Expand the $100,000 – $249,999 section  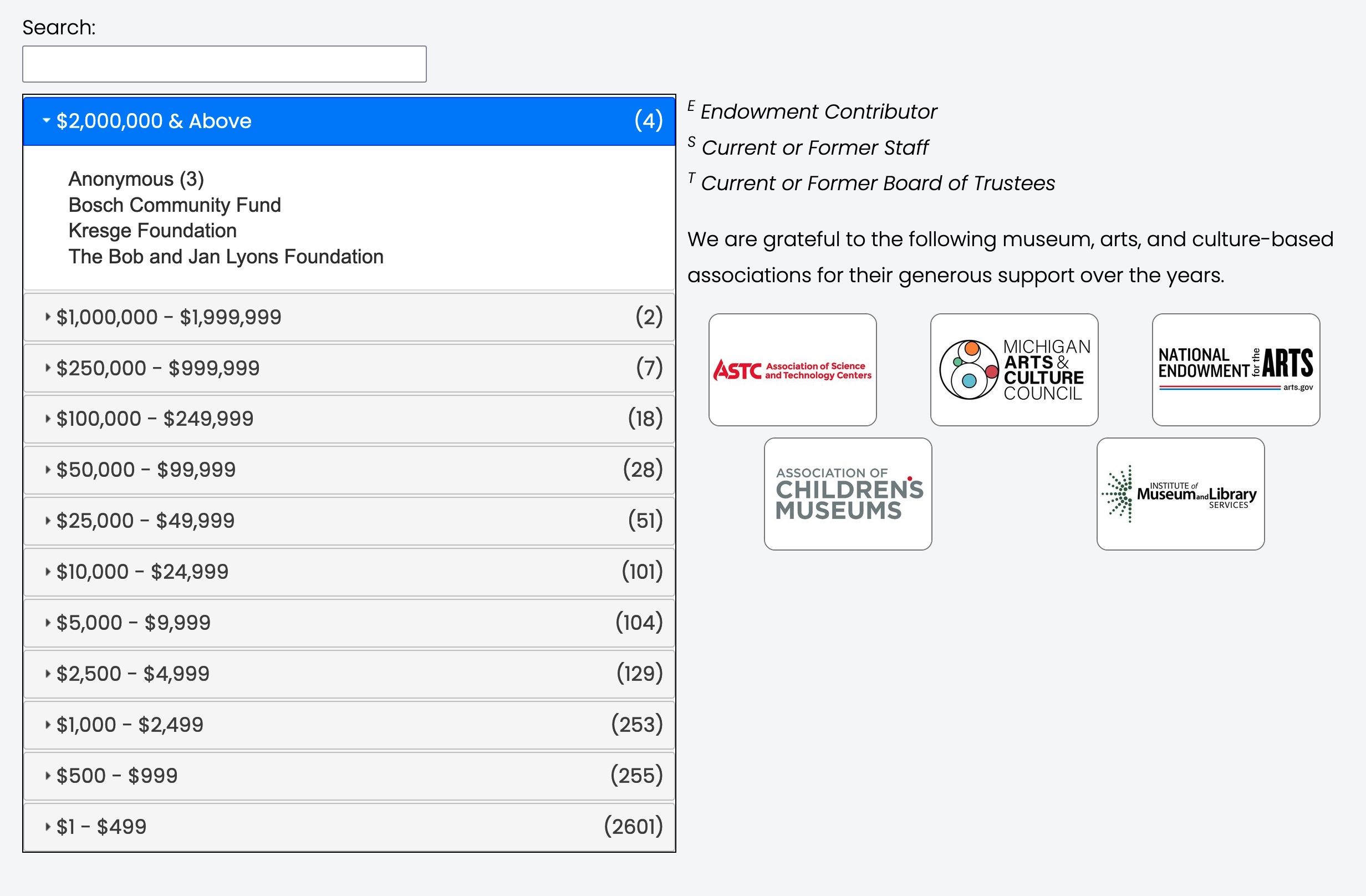click(x=349, y=419)
